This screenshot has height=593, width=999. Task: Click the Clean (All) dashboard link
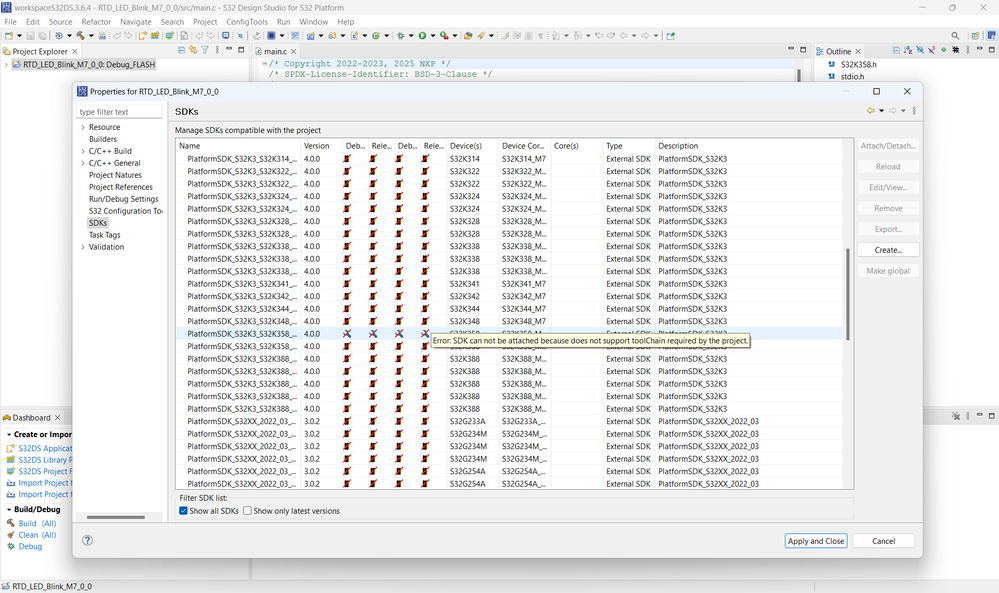coord(37,535)
